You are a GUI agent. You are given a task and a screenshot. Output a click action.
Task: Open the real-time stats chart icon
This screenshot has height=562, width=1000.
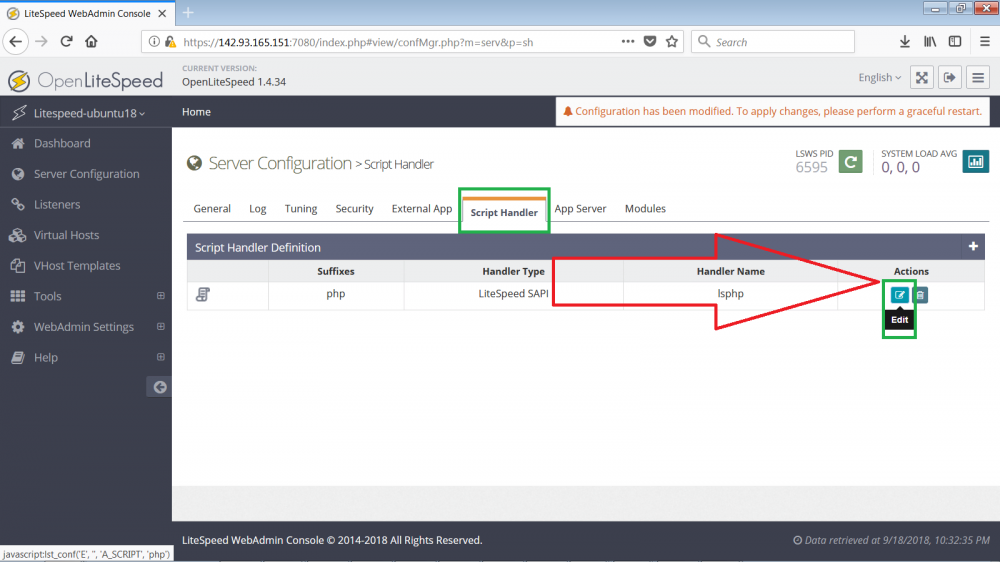(x=975, y=162)
